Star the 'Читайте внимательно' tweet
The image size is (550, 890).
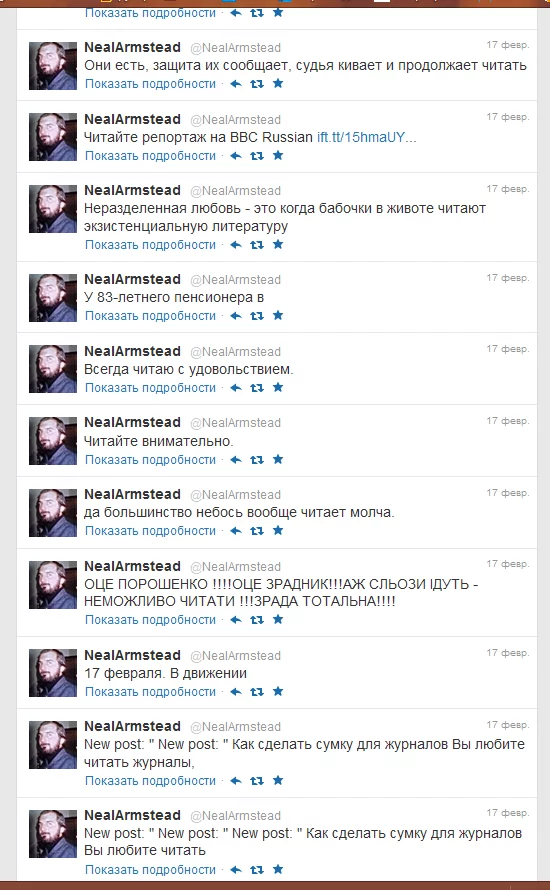[278, 459]
